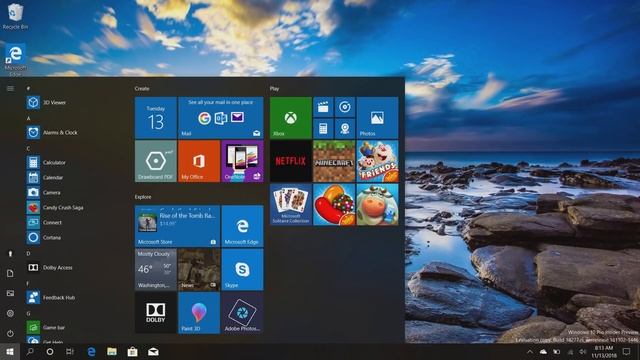Launch the Candy Crush Saga tile
The height and width of the screenshot is (360, 640).
coord(334,204)
